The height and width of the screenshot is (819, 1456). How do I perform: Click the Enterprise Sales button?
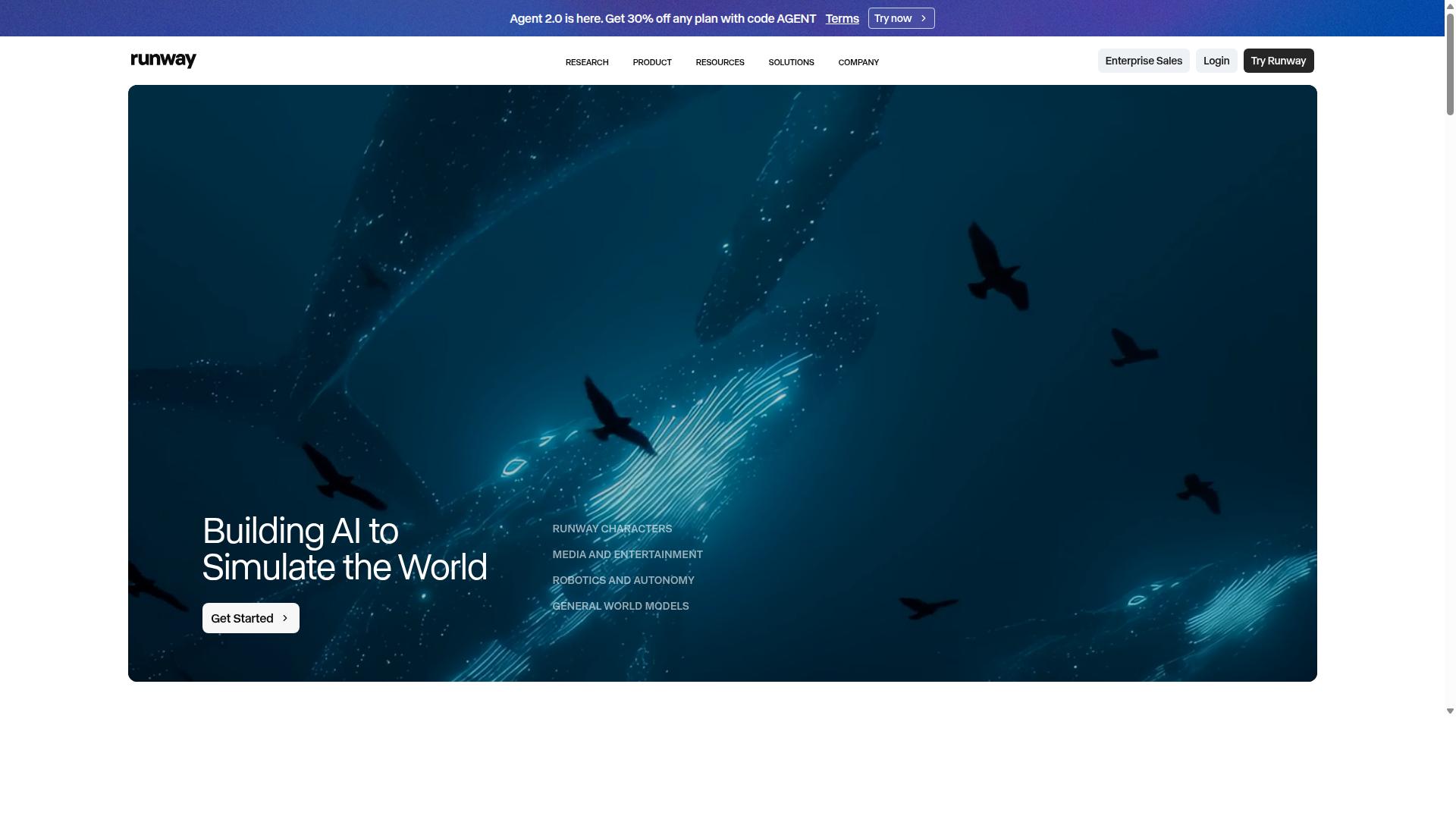[1144, 61]
